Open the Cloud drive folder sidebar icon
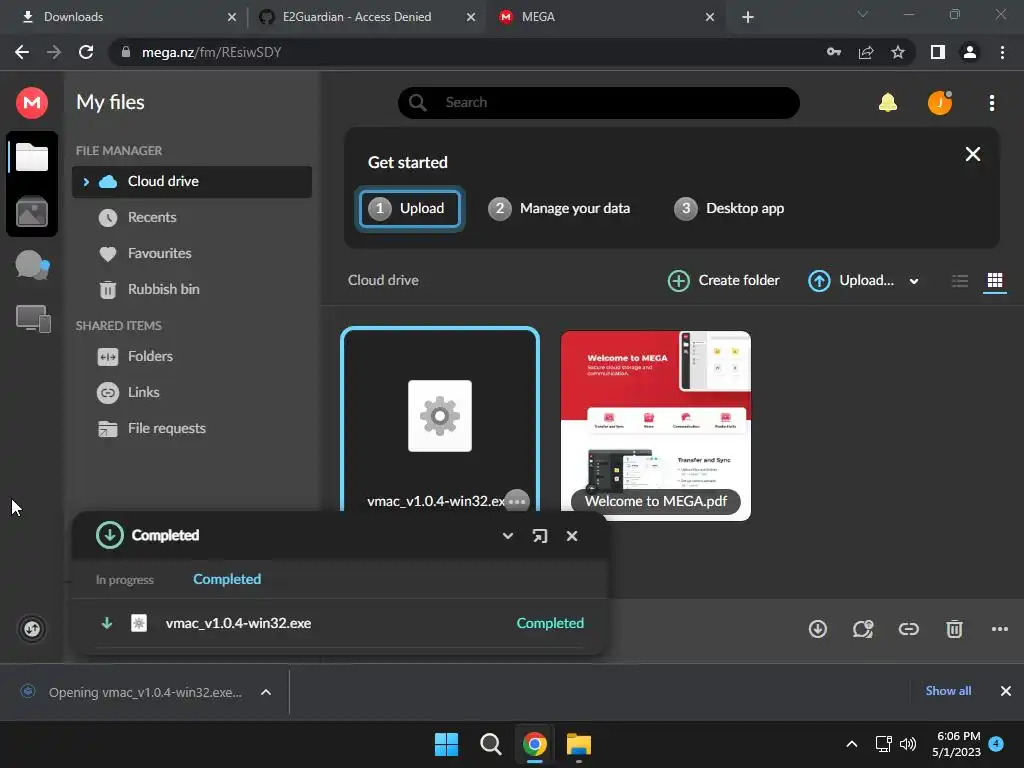1024x768 pixels. pos(32,157)
